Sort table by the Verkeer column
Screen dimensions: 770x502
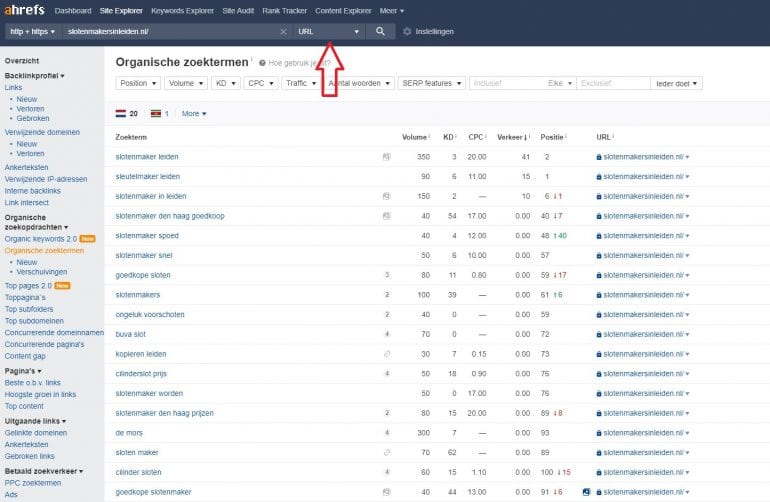(x=513, y=137)
